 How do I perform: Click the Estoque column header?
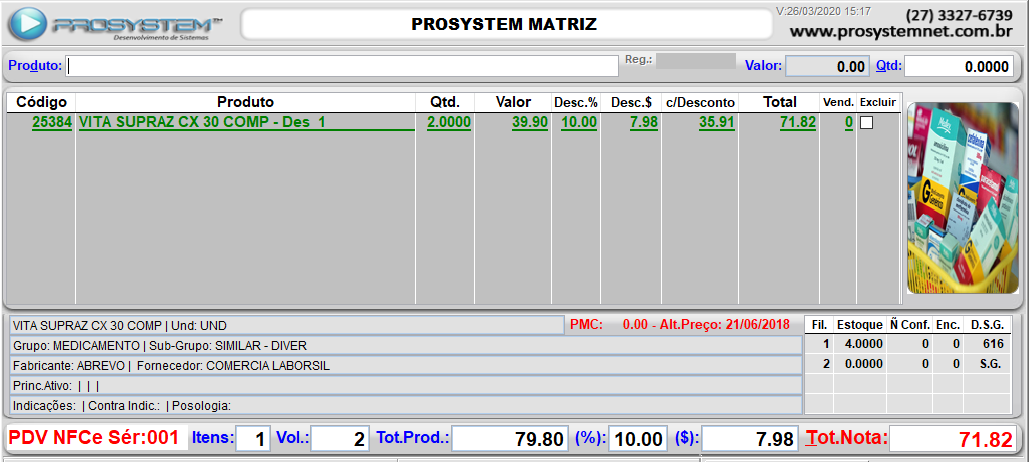click(x=859, y=324)
